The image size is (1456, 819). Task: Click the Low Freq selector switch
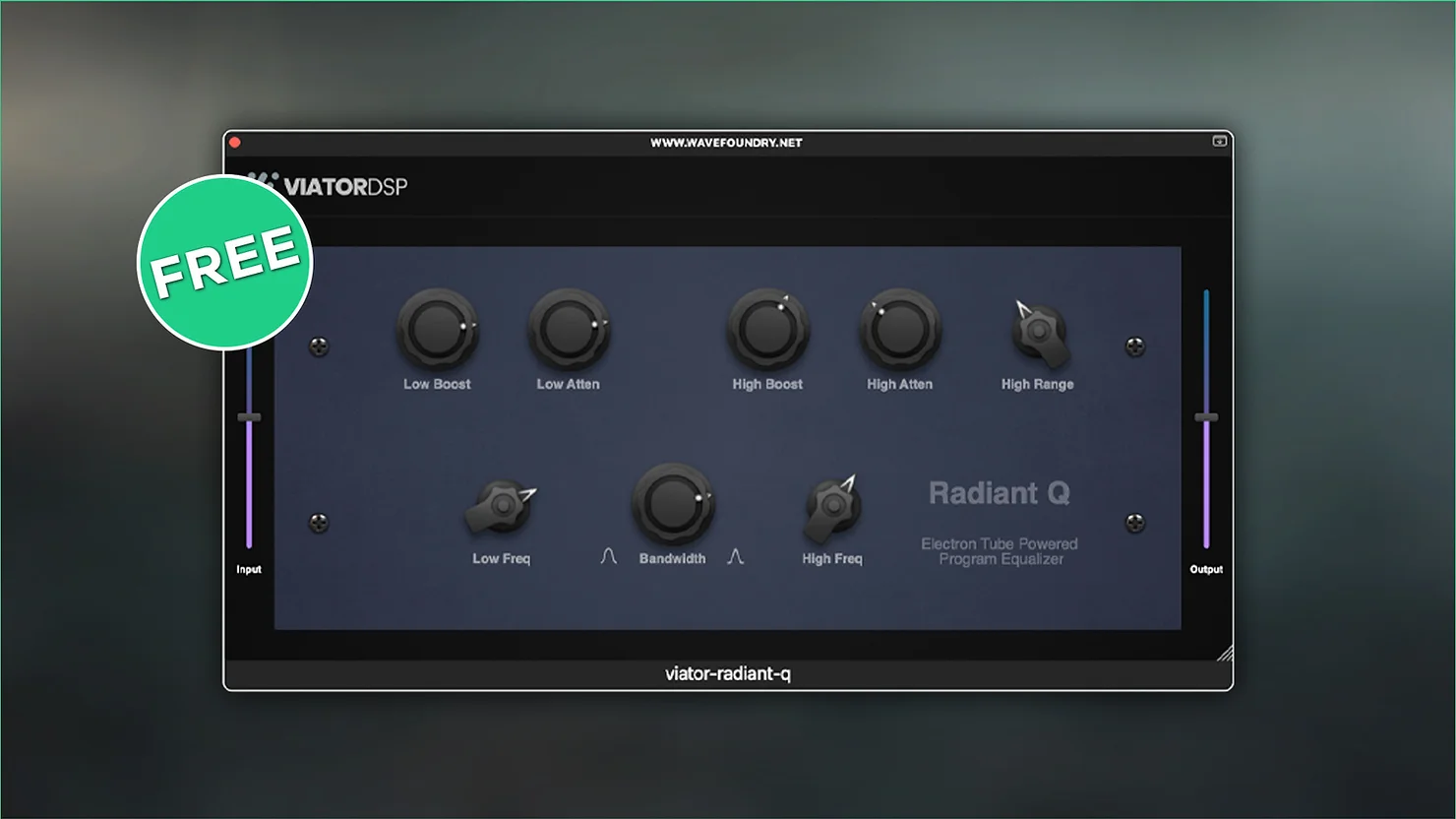[502, 507]
